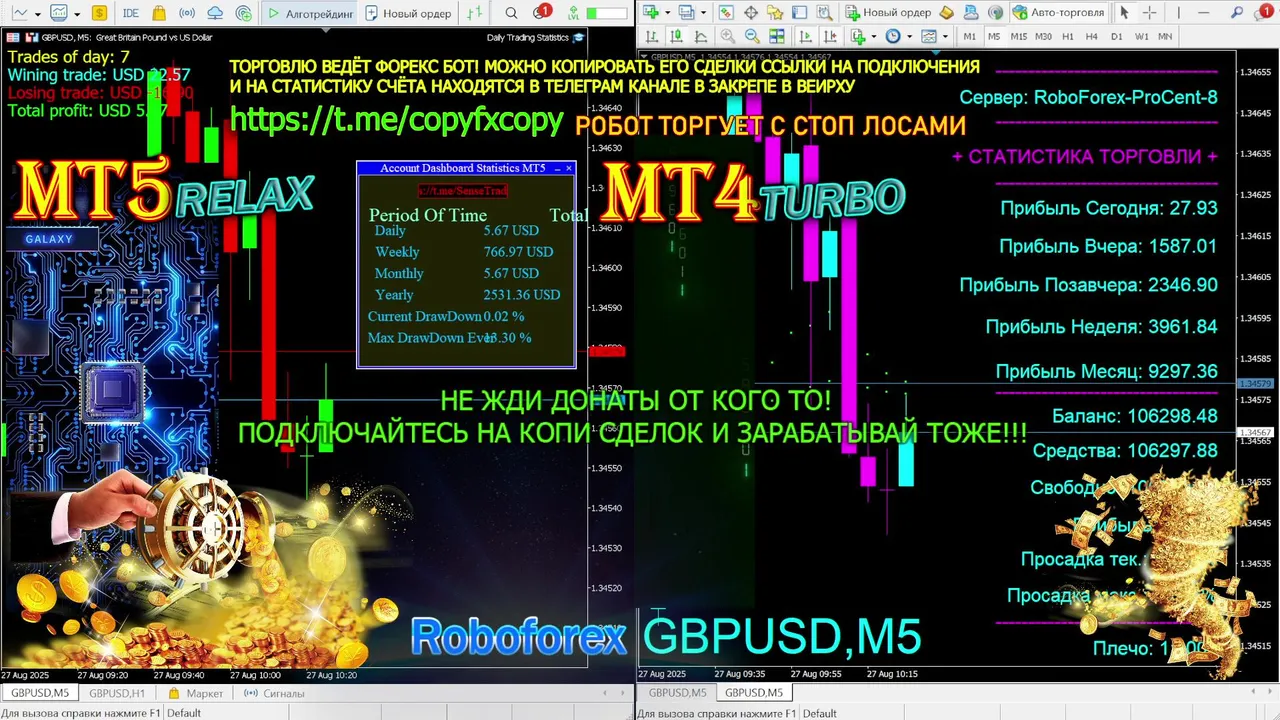Select M15 timeframe in MT4
Viewport: 1280px width, 720px height.
click(1018, 36)
